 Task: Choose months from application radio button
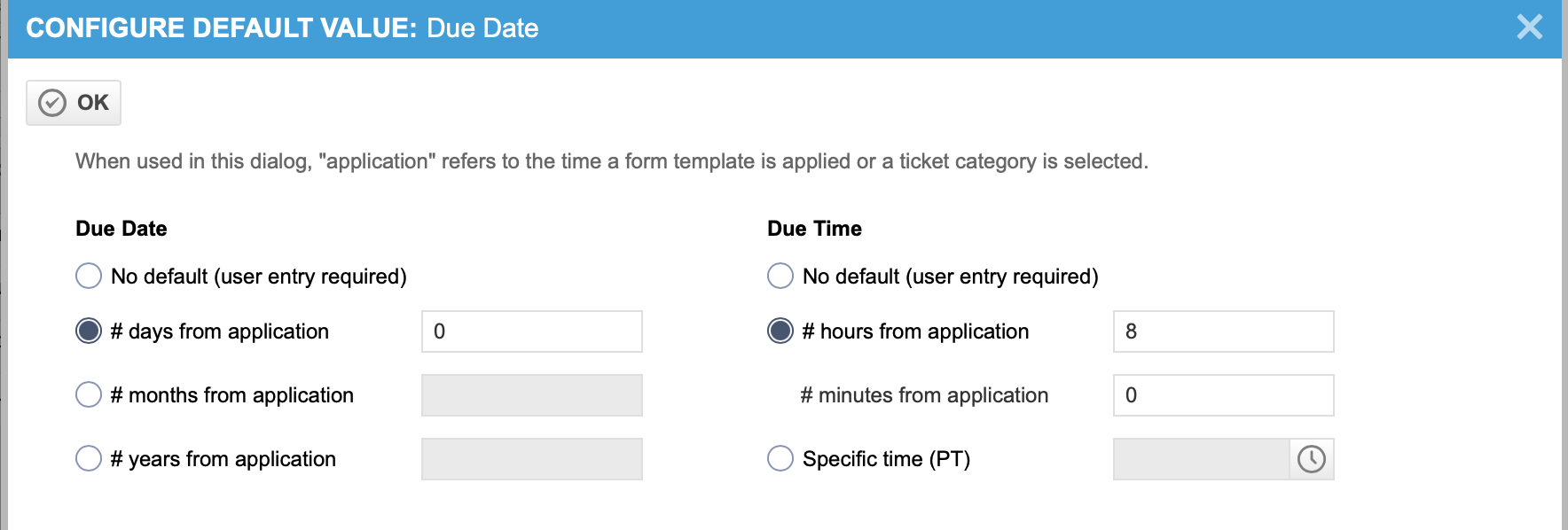(x=89, y=394)
